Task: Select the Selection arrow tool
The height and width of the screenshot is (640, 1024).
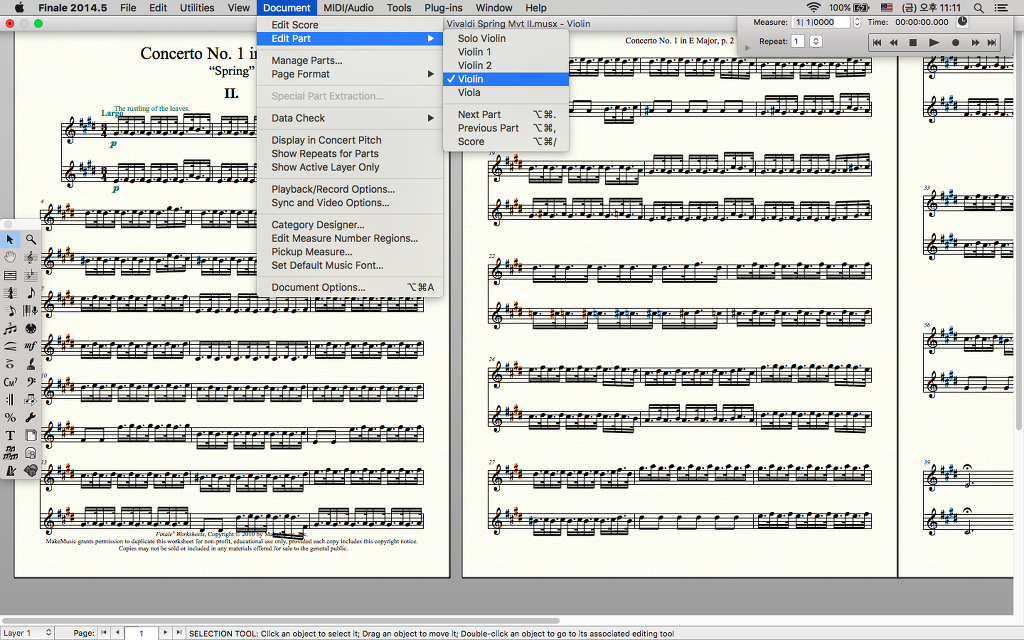Action: [10, 239]
